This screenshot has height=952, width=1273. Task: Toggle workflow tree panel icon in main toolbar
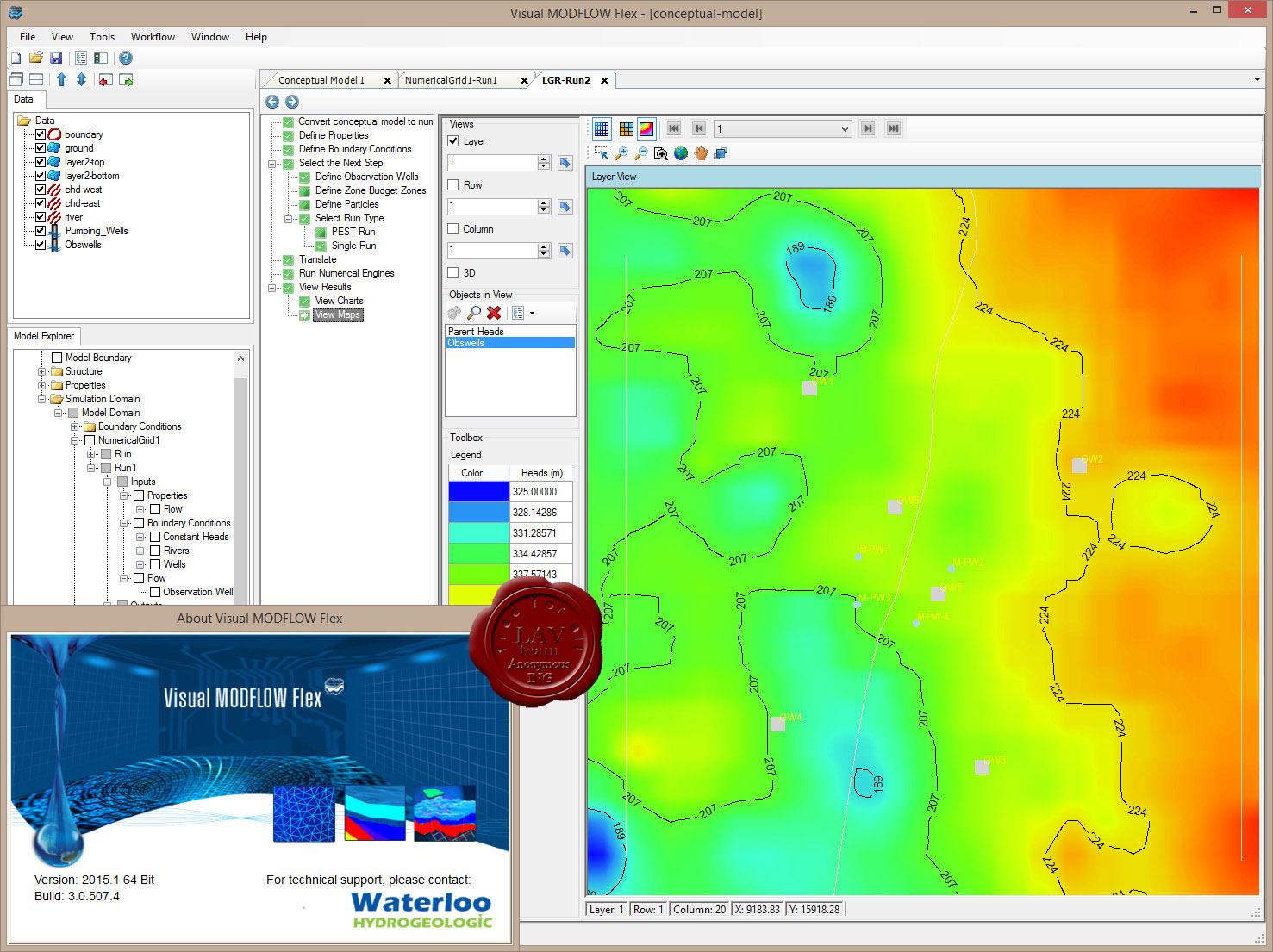point(81,58)
